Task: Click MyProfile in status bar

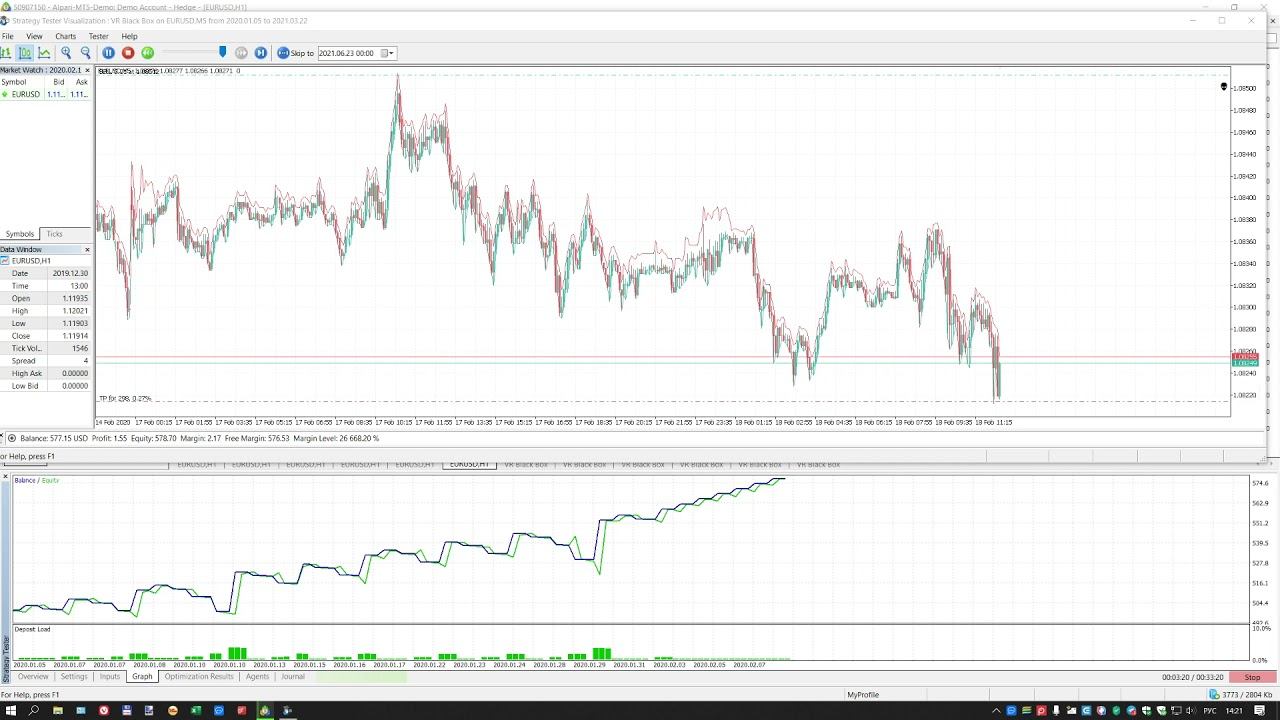Action: [x=863, y=695]
